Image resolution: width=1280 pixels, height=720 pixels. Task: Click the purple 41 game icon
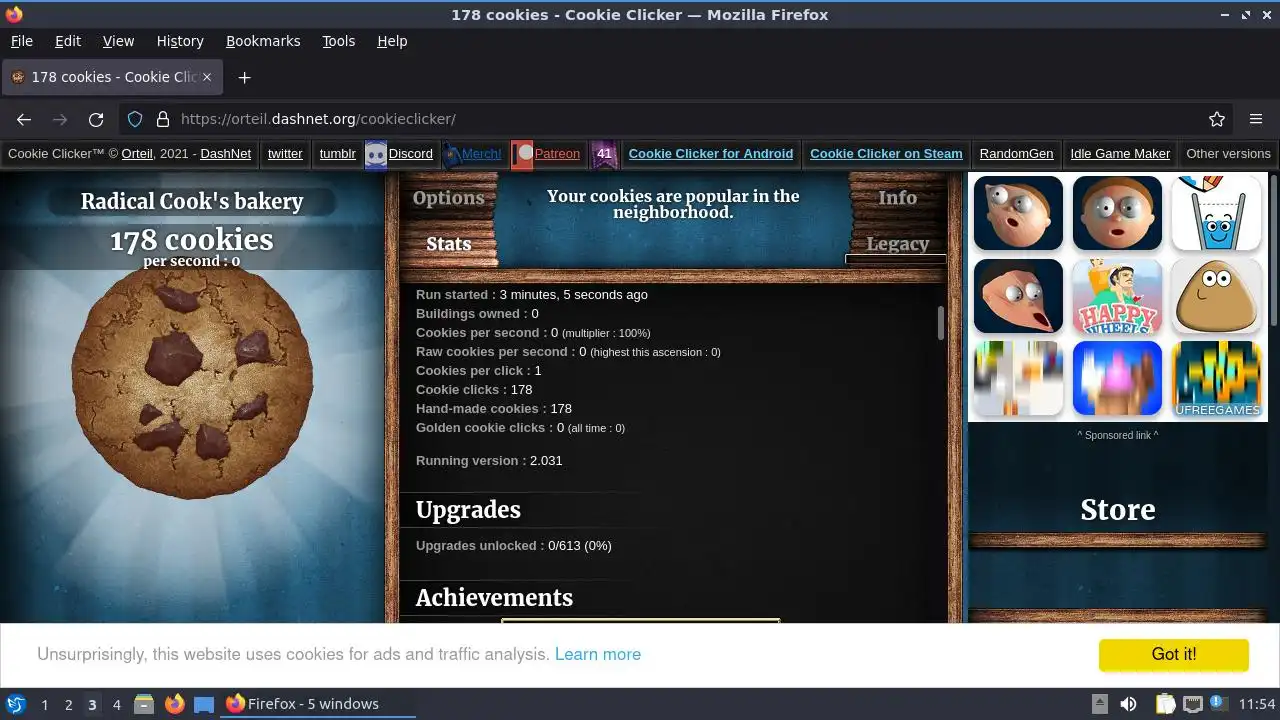pos(604,154)
